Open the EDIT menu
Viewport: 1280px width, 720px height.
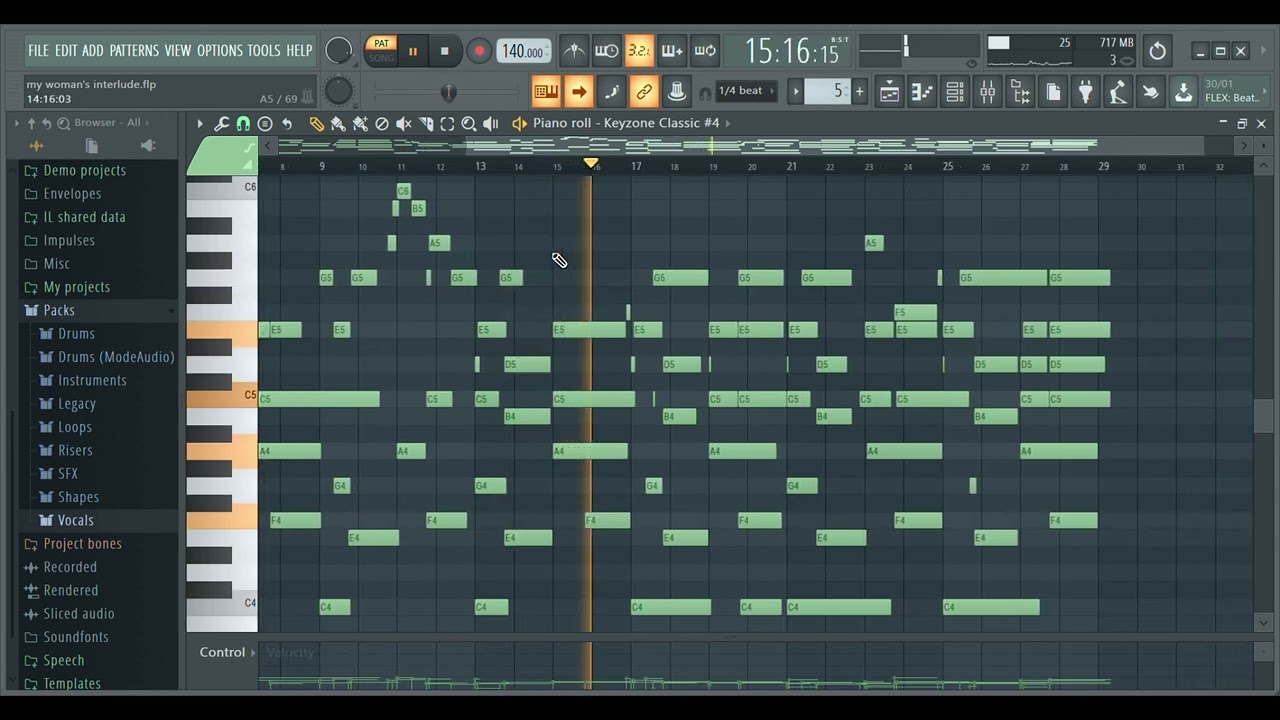[x=66, y=50]
